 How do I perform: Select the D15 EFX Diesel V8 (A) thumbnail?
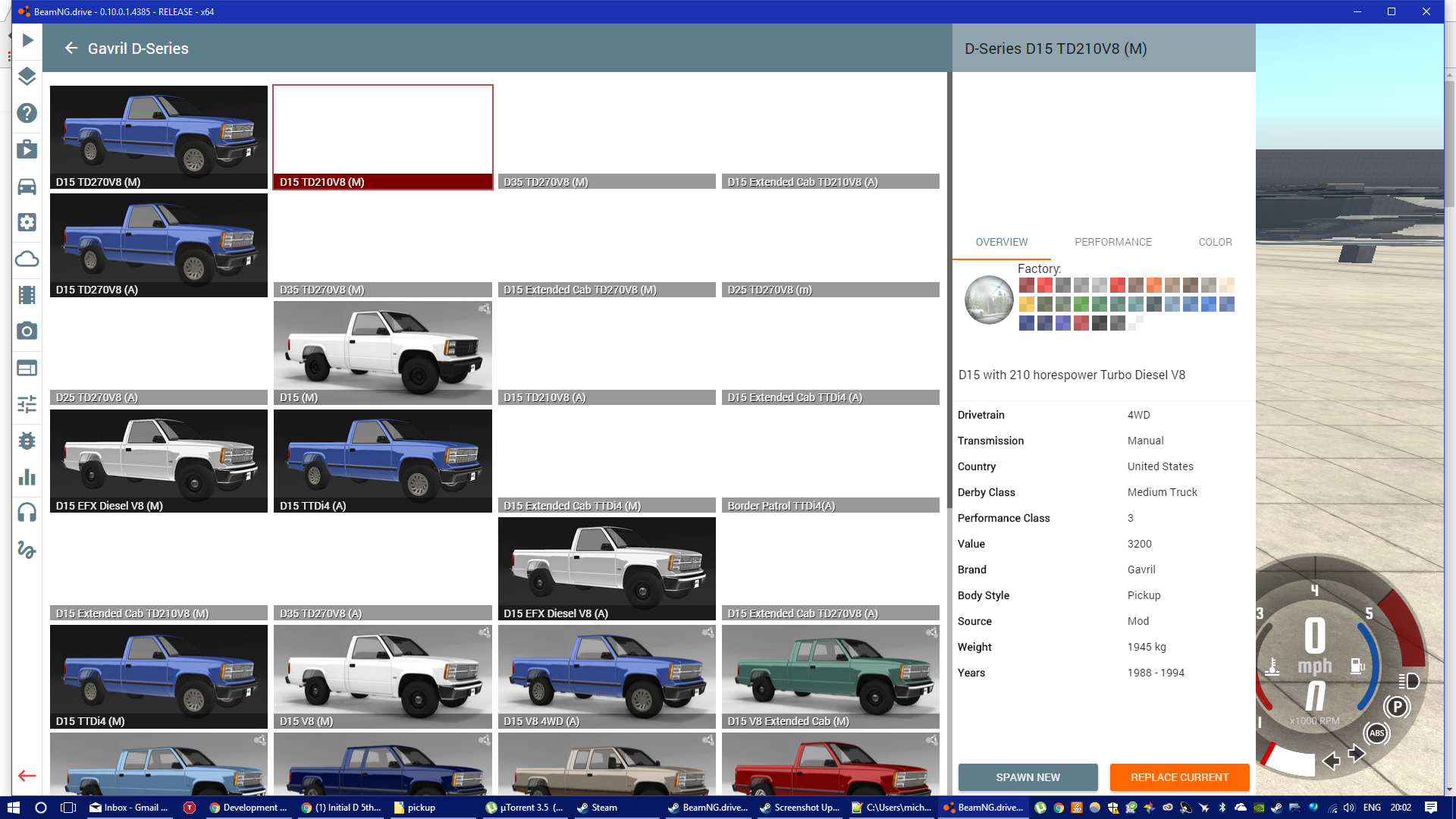[x=607, y=569]
